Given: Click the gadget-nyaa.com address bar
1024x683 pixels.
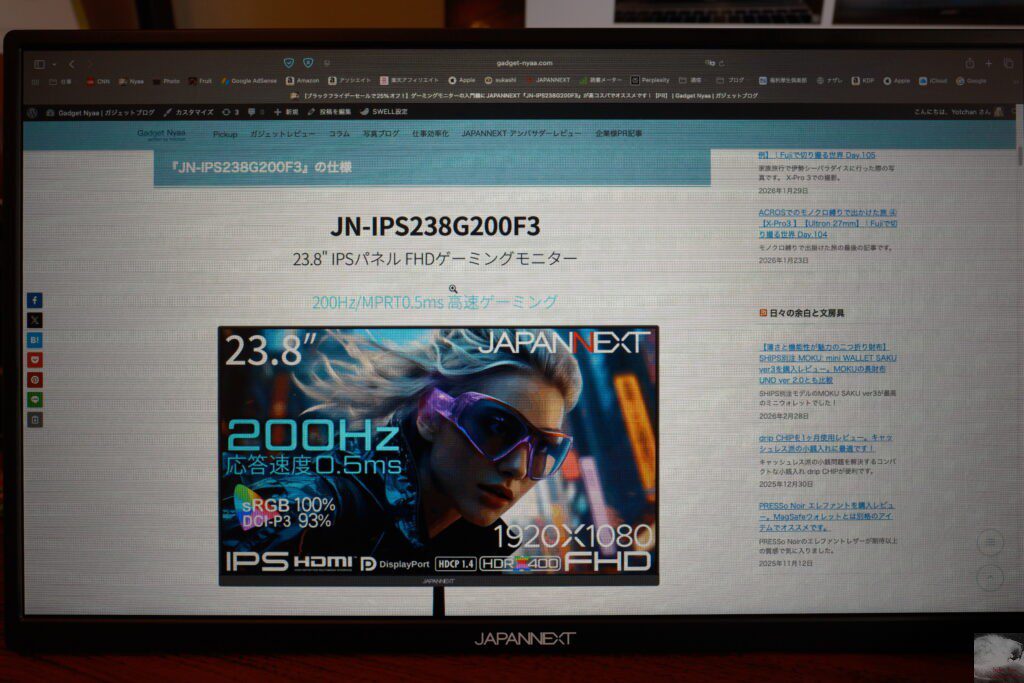Looking at the screenshot, I should click(523, 63).
